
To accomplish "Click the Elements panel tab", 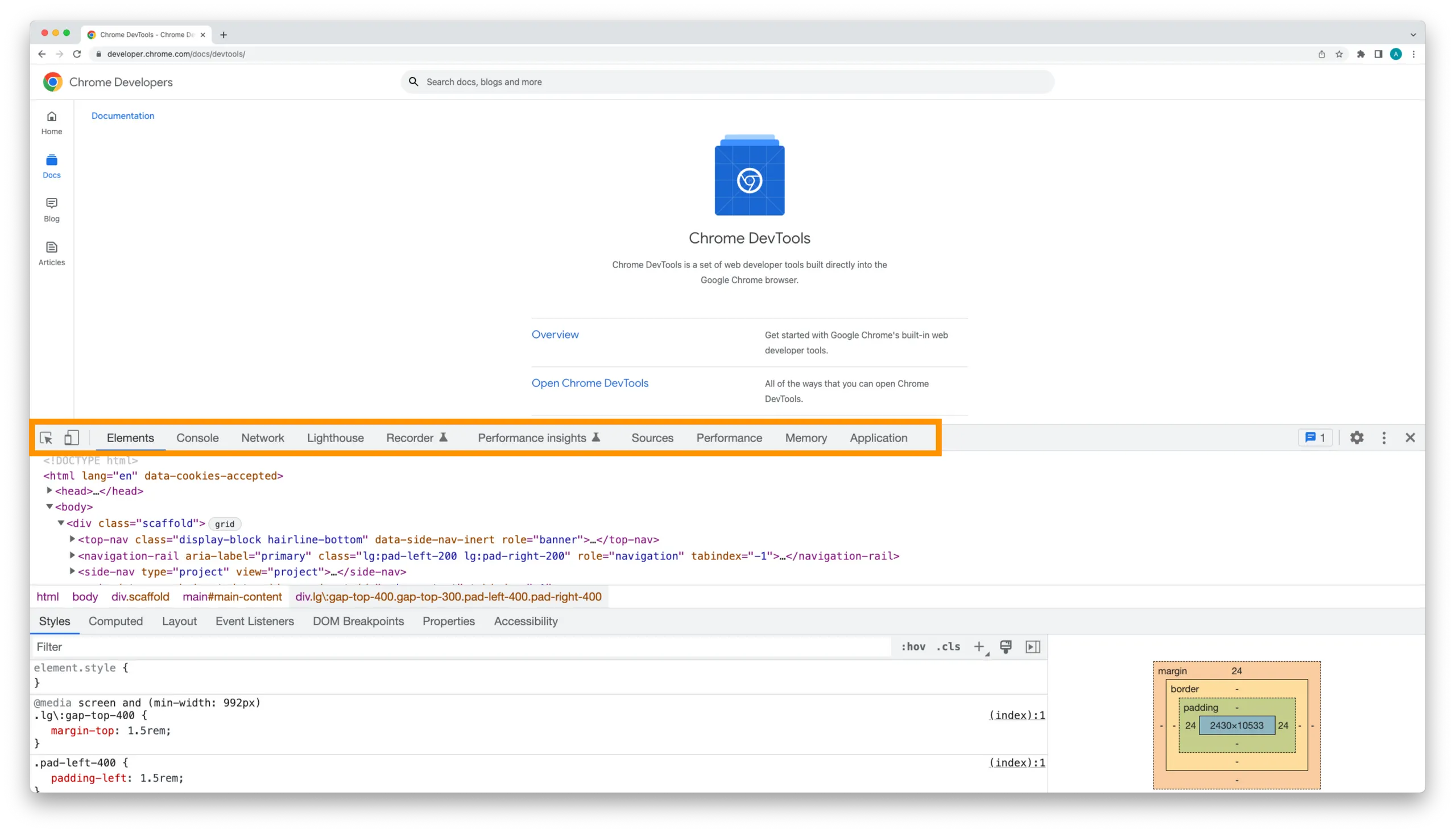I will point(130,437).
